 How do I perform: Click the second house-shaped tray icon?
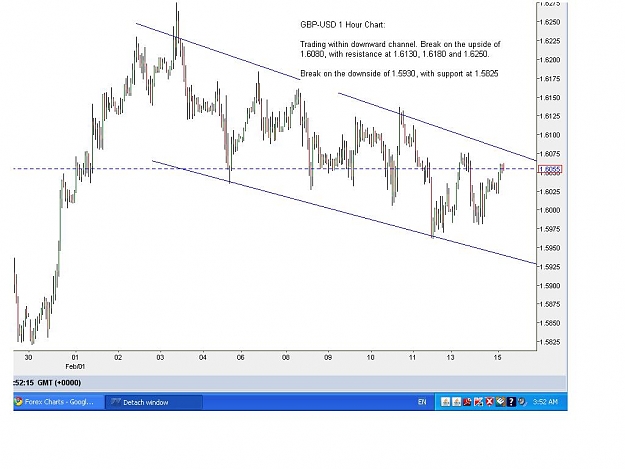pos(456,402)
